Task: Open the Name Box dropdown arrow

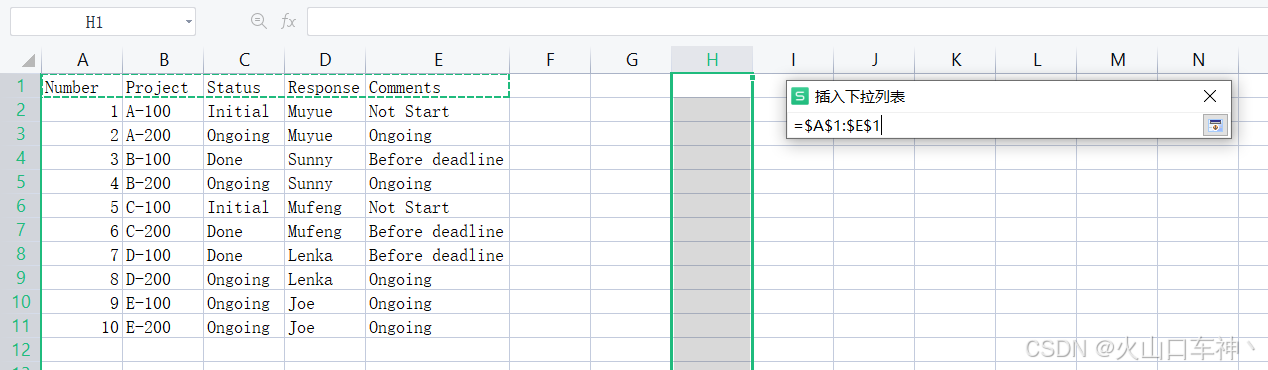Action: pos(189,21)
